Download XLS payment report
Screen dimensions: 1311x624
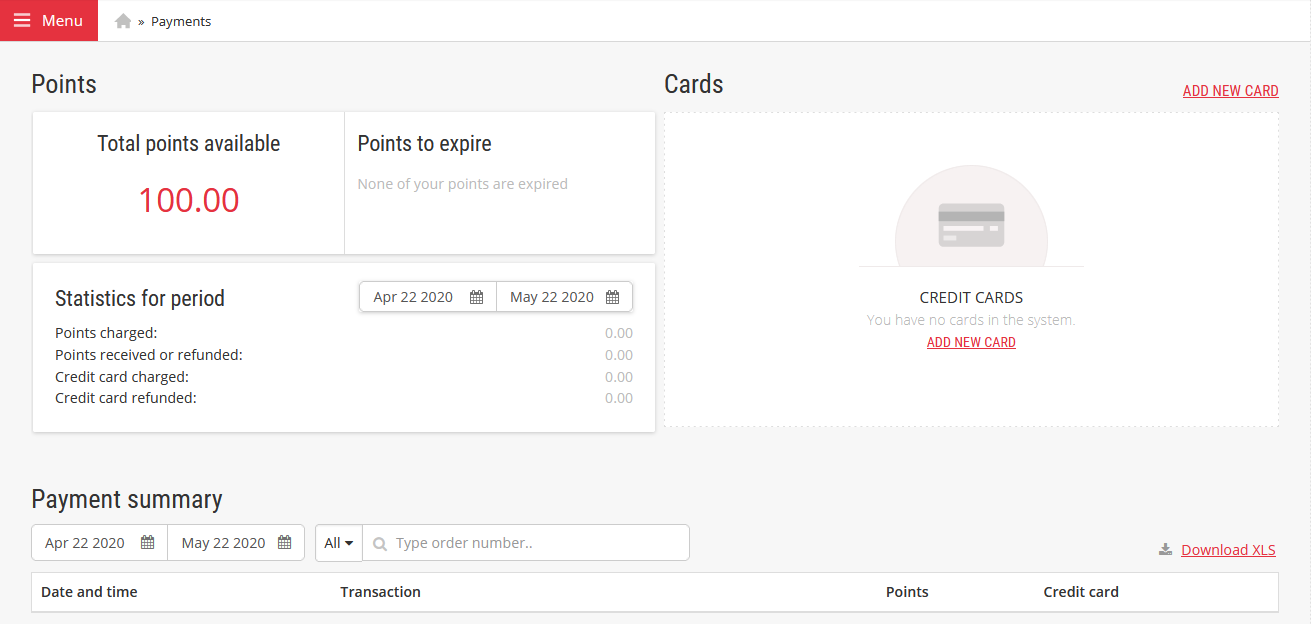(x=1228, y=550)
